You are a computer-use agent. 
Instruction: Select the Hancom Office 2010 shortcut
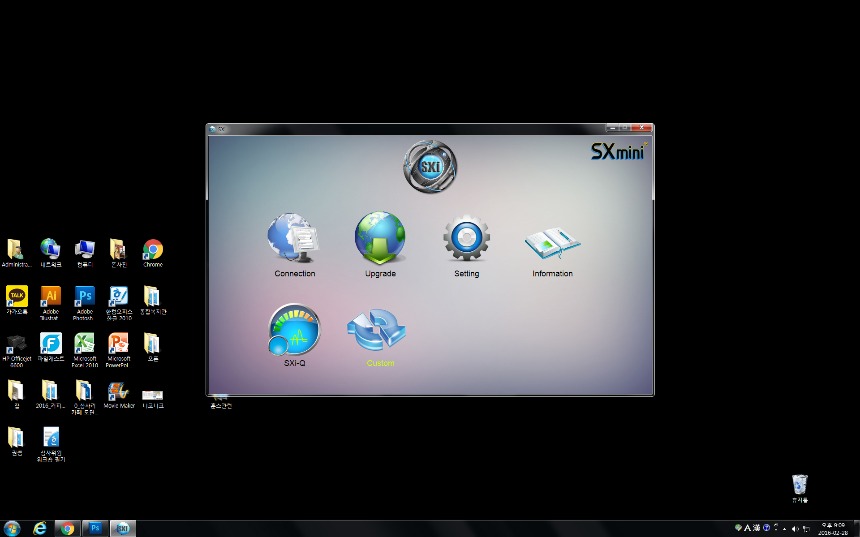coord(118,302)
